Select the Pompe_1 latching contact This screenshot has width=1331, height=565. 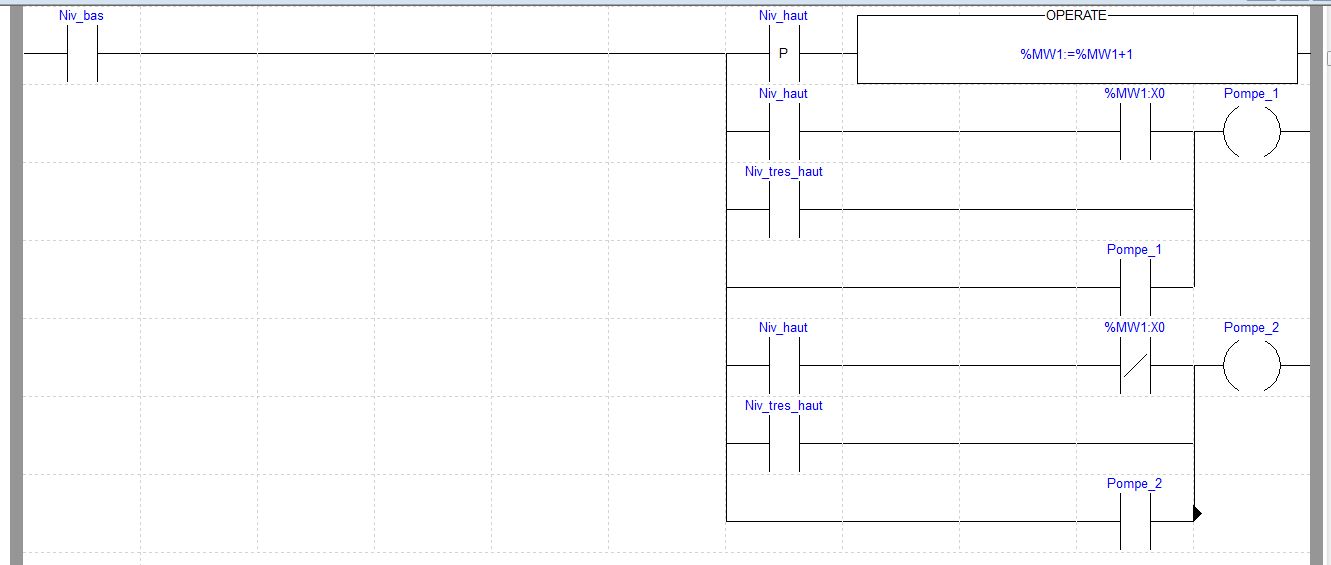(1135, 287)
